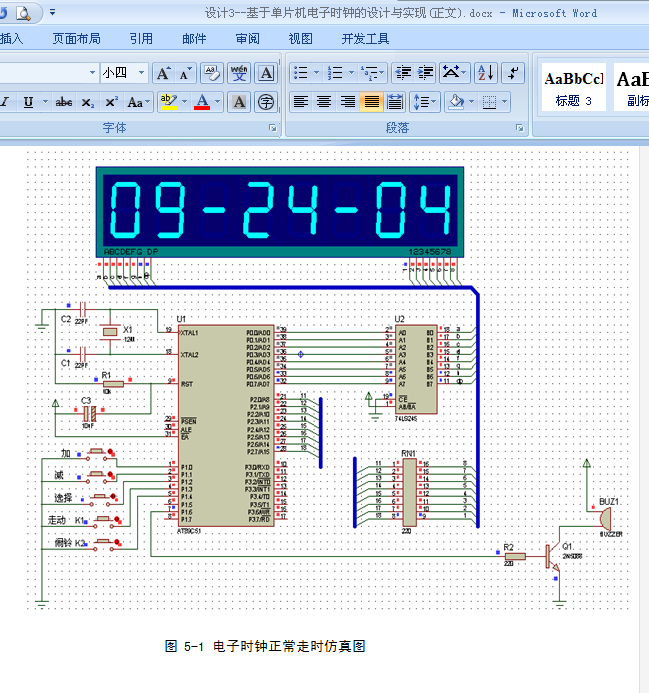The height and width of the screenshot is (693, 649).
Task: Select the 审阅 ribbon tab
Action: point(247,39)
